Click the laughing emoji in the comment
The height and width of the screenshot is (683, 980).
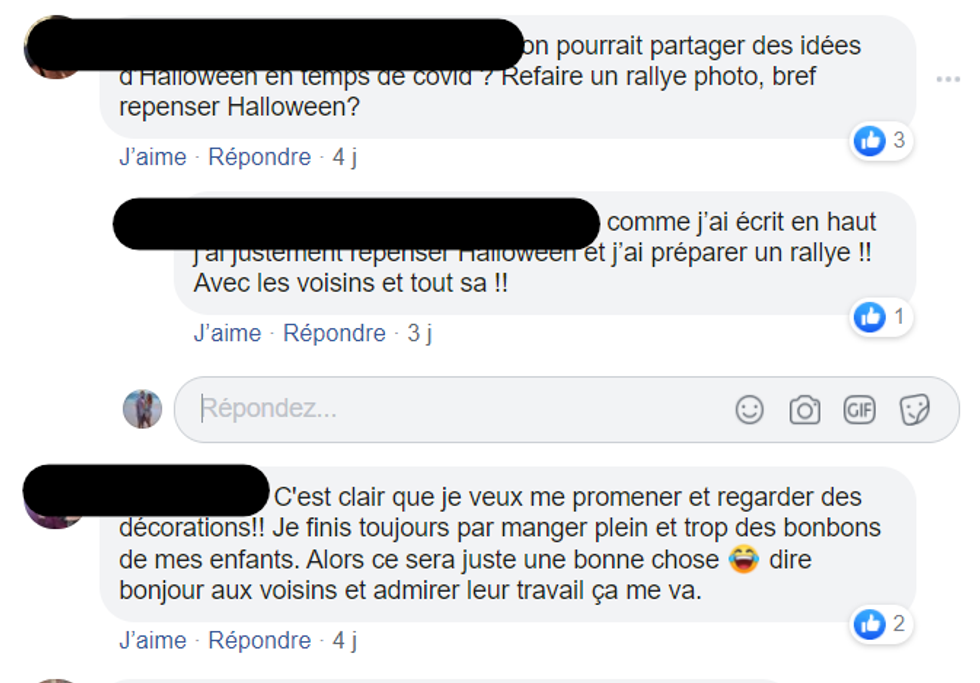tap(744, 559)
